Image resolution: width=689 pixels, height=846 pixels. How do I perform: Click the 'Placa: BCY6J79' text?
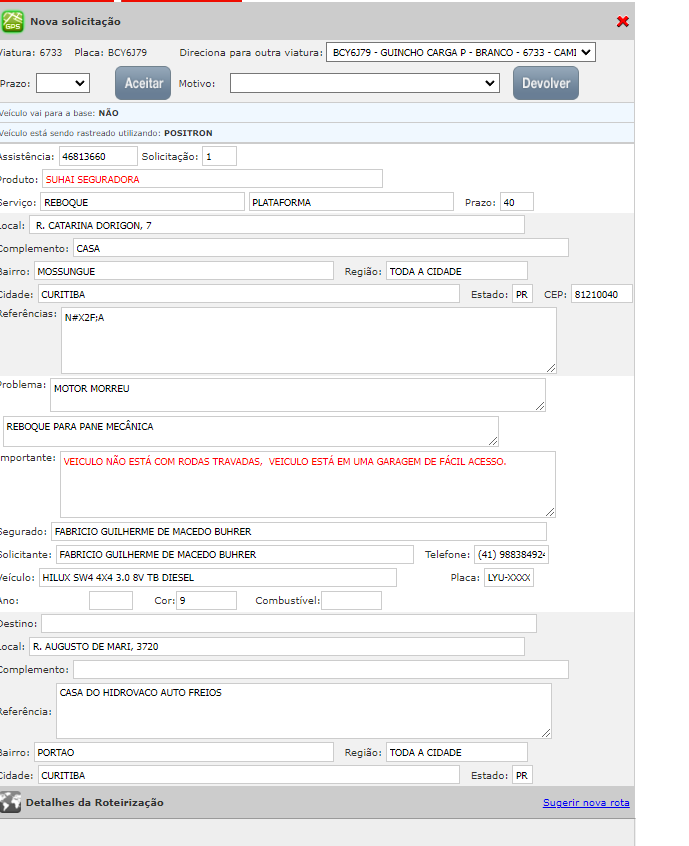coord(111,52)
